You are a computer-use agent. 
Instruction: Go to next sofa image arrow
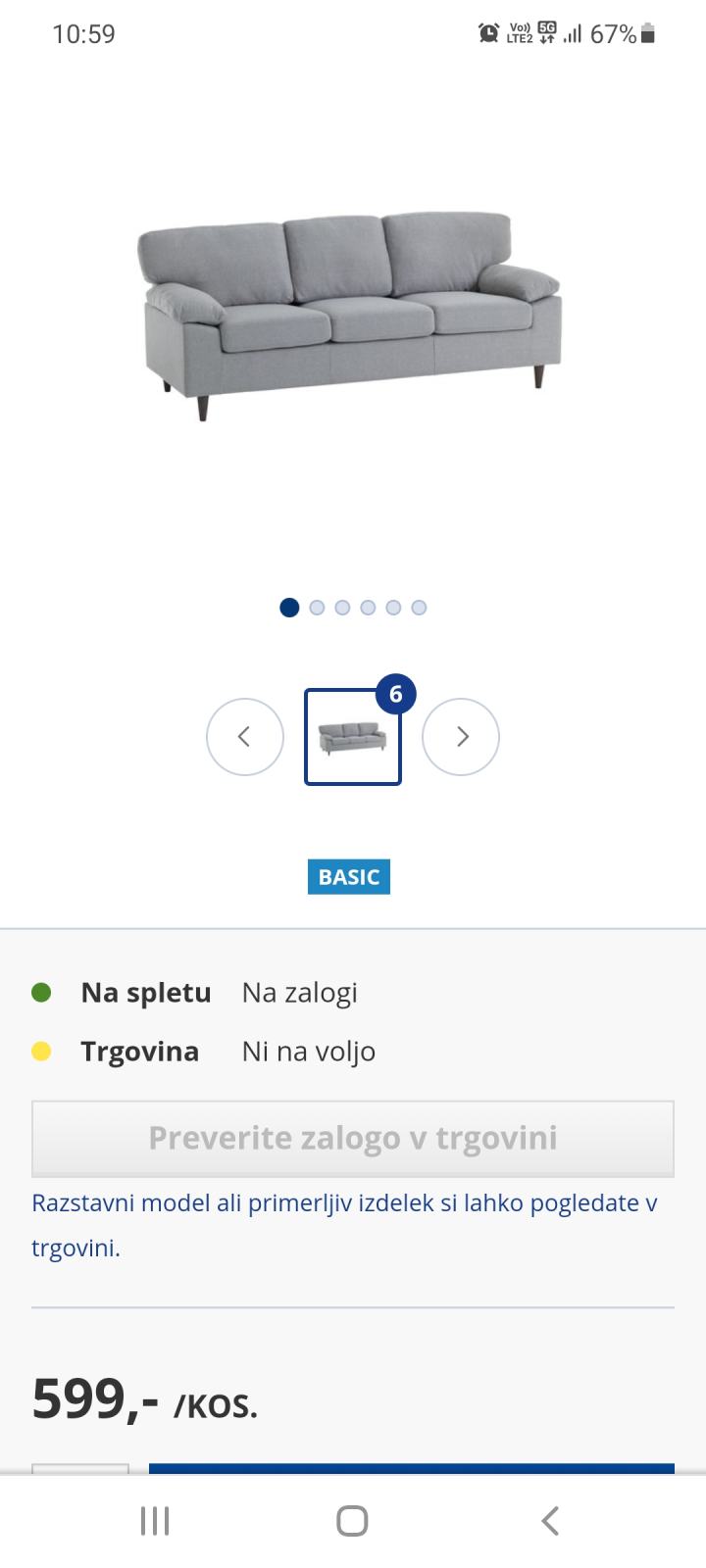coord(461,737)
